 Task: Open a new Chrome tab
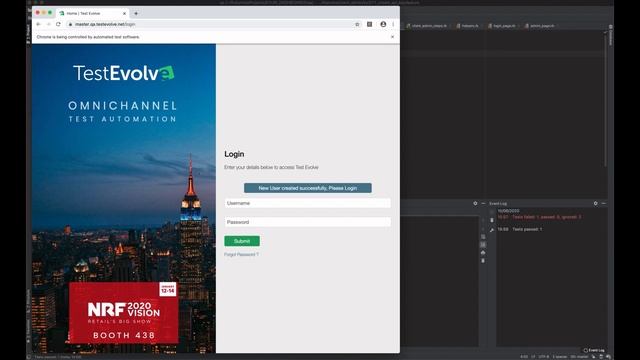(136, 13)
